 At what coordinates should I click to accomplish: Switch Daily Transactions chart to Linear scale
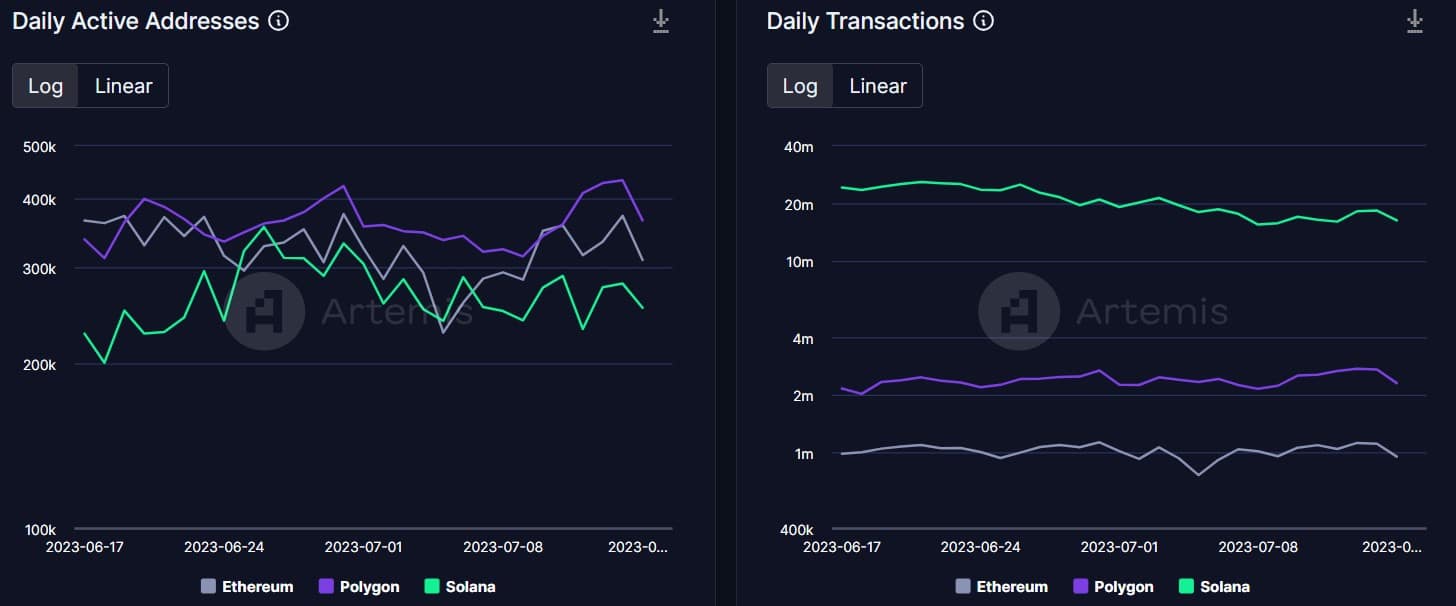[878, 86]
